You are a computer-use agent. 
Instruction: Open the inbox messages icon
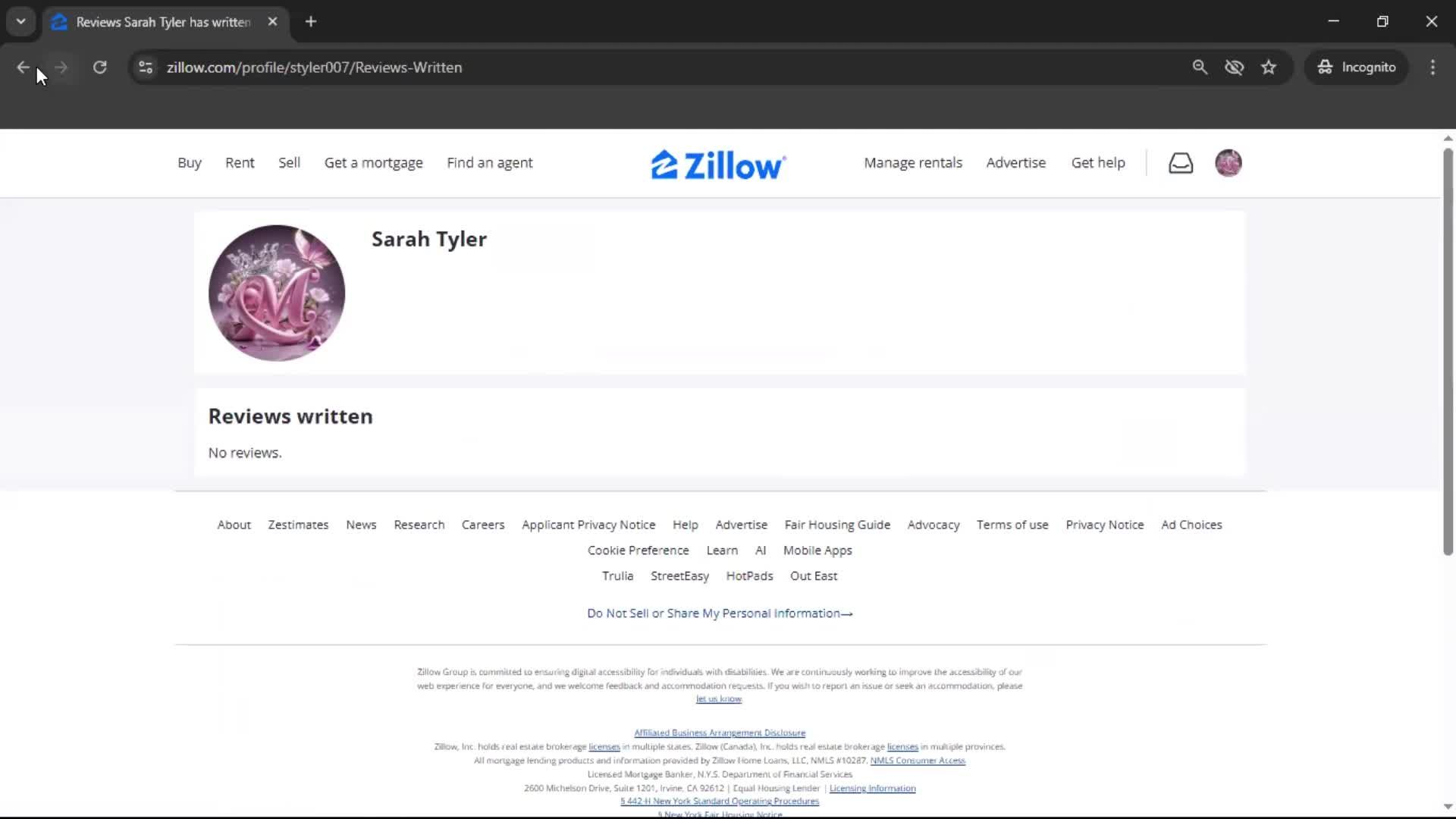1181,163
